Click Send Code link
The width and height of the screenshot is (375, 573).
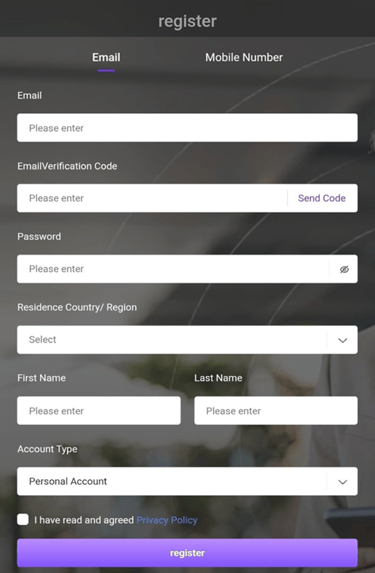(322, 198)
